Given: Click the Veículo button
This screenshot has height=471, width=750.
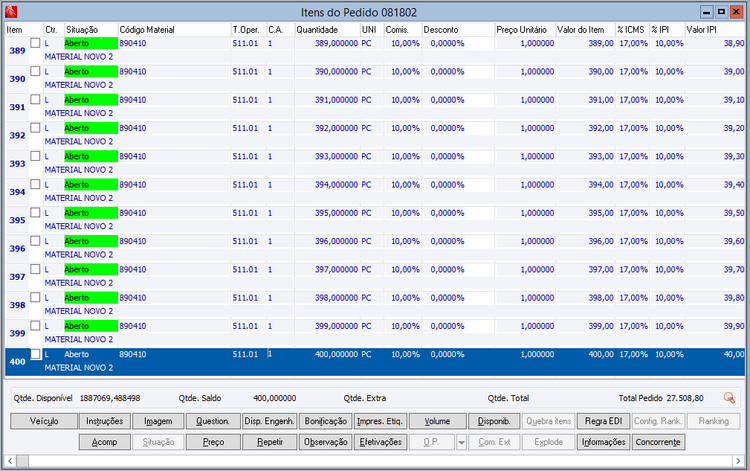Looking at the screenshot, I should [x=44, y=421].
